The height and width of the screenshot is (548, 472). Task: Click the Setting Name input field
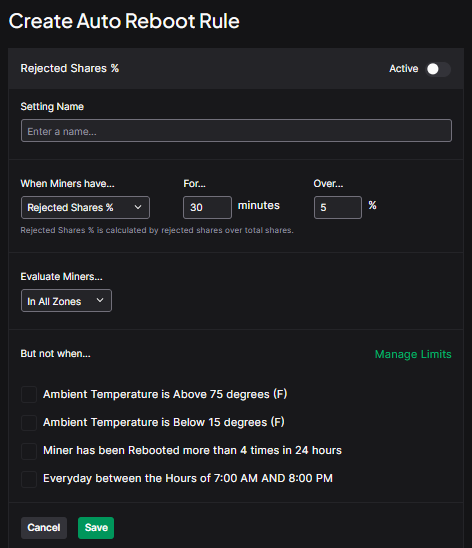click(236, 131)
